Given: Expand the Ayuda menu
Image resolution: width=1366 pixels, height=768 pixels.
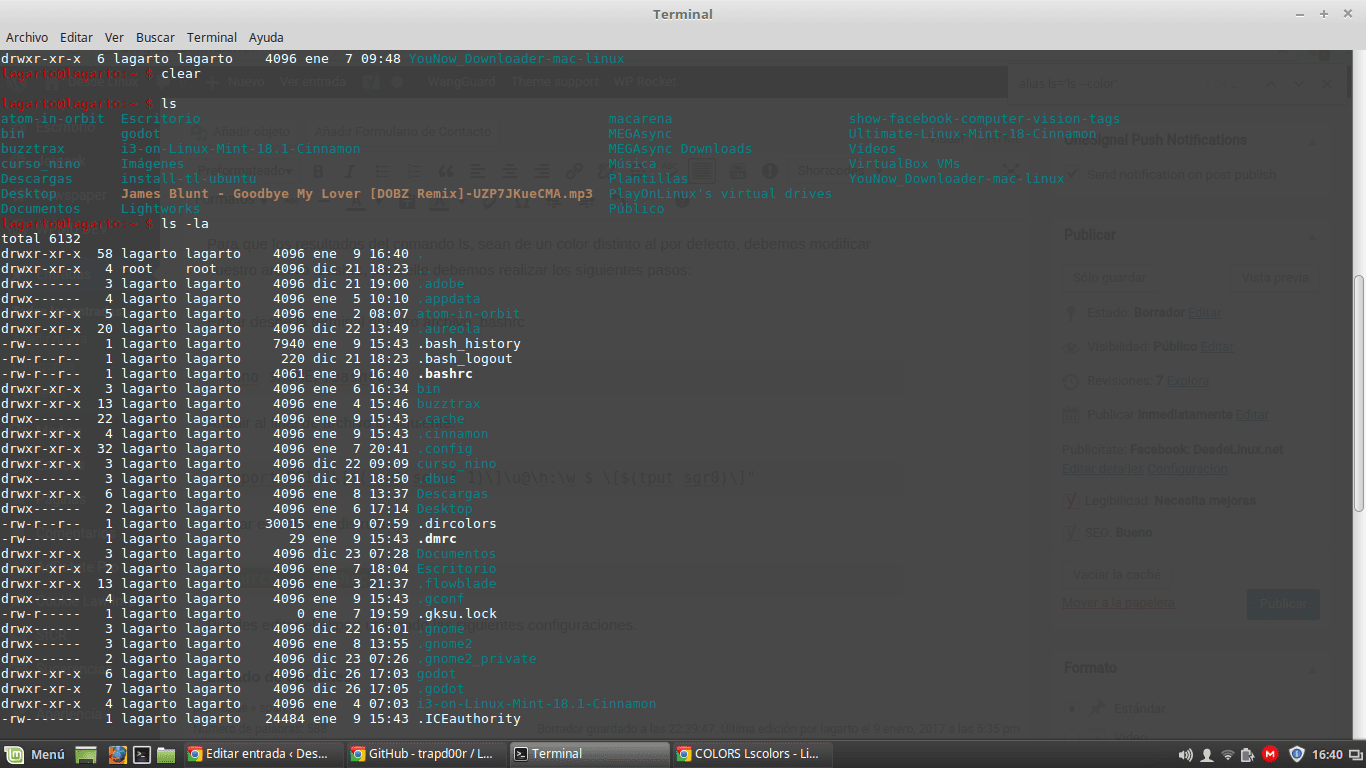Looking at the screenshot, I should (x=266, y=37).
